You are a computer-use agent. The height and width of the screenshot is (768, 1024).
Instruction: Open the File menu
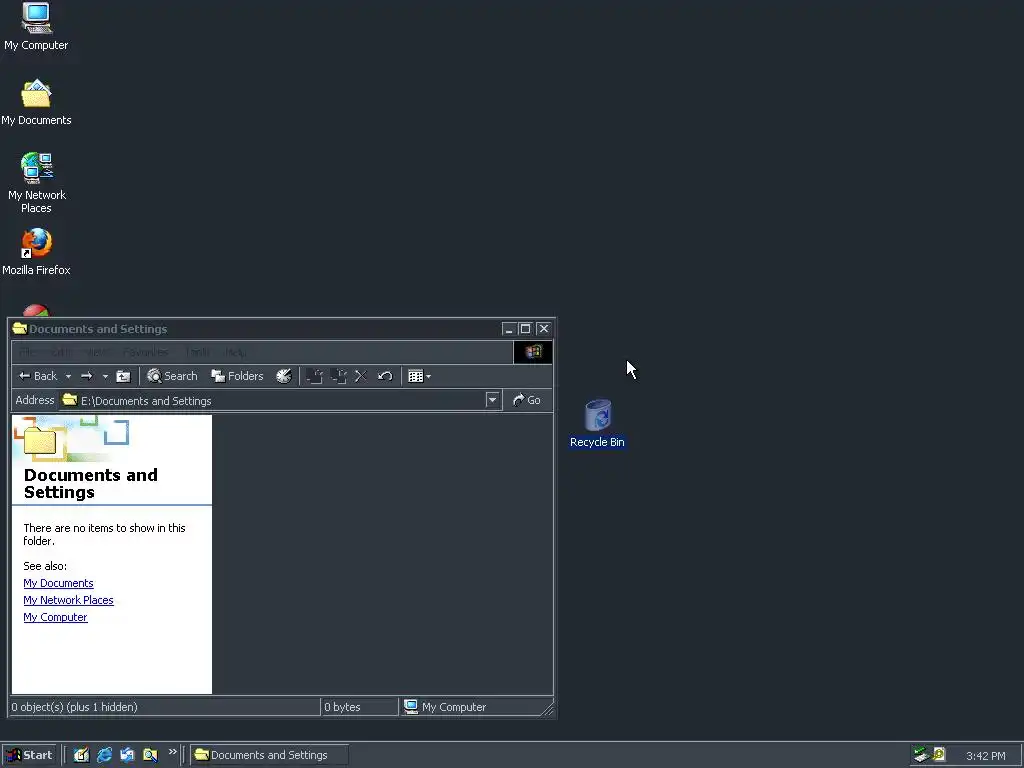27,352
